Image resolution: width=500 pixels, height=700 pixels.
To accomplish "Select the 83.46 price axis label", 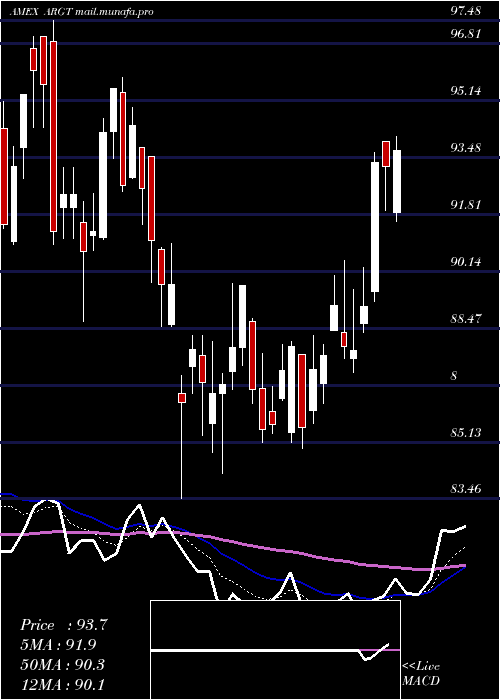I will (466, 490).
